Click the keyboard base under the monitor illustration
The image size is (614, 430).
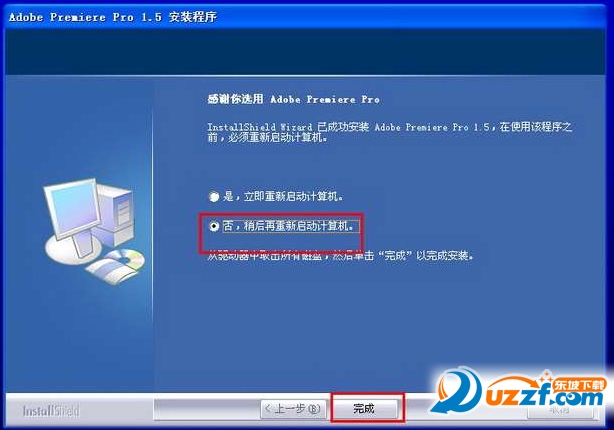(x=74, y=249)
